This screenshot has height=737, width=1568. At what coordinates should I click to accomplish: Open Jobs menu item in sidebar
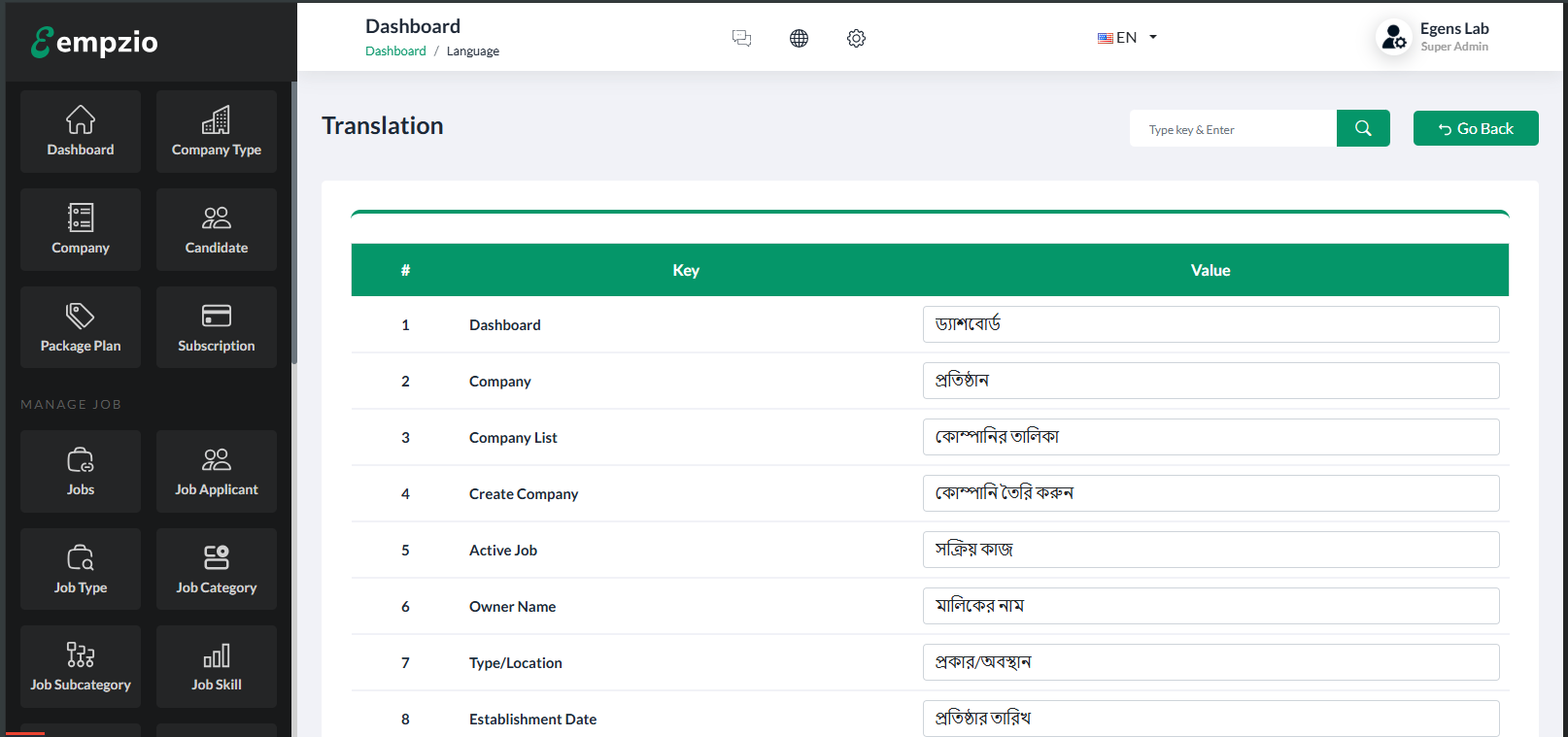click(x=81, y=472)
